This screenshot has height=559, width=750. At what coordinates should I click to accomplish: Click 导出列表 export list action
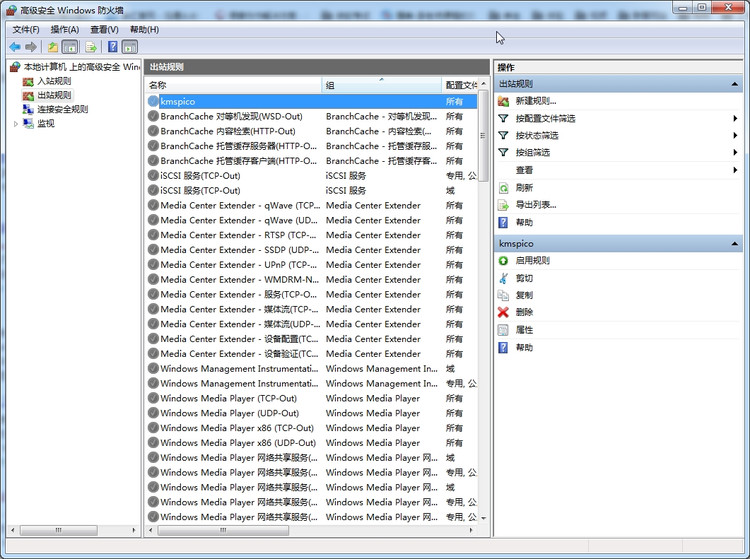(535, 204)
